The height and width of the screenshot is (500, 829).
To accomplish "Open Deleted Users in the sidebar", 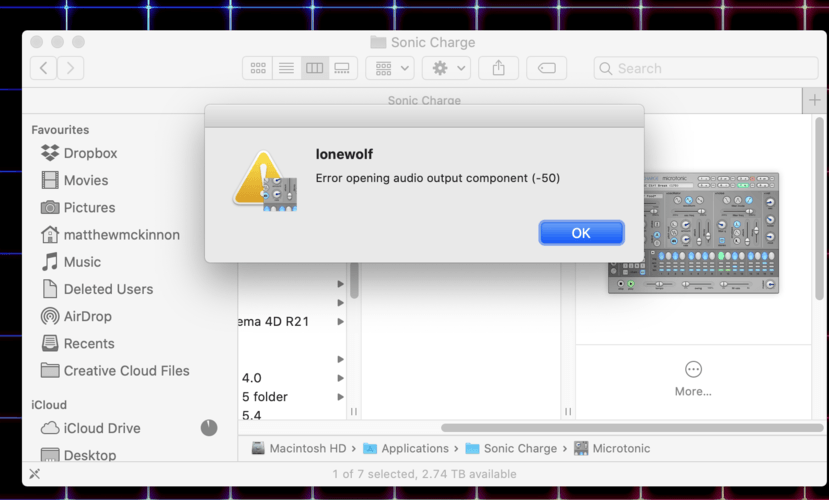I will click(108, 289).
